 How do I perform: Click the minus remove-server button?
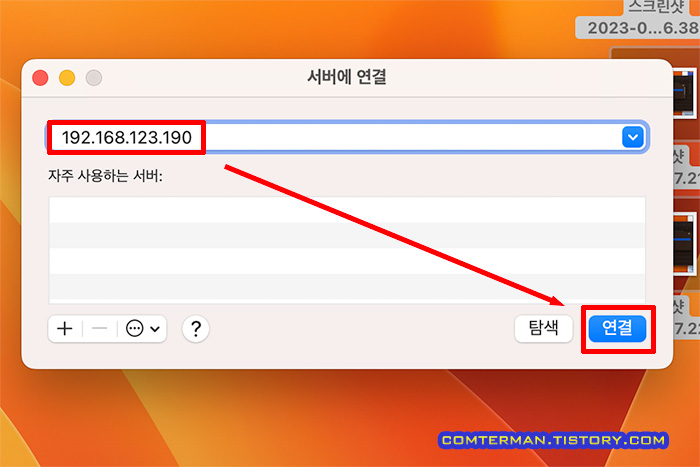[100, 329]
